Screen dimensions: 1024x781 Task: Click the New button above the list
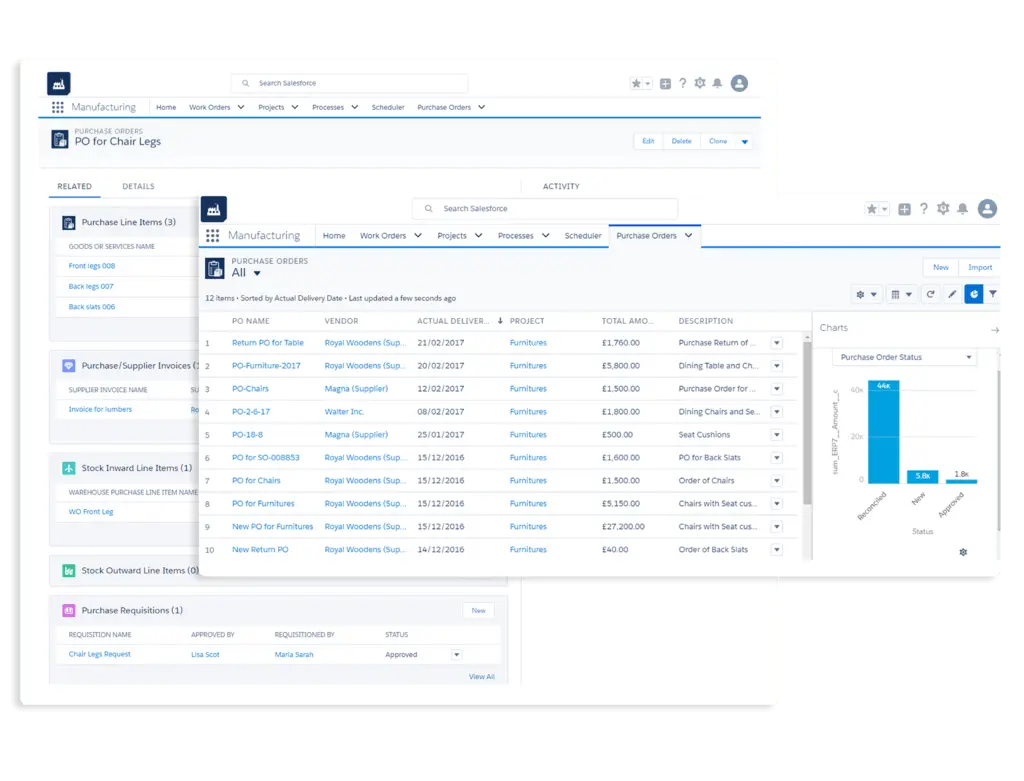click(x=940, y=268)
